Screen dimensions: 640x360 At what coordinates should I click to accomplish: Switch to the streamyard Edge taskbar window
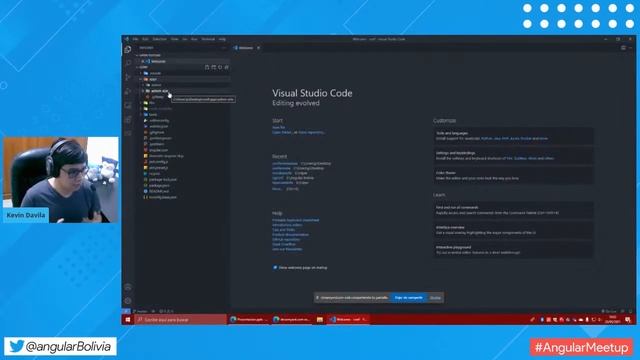[291, 320]
